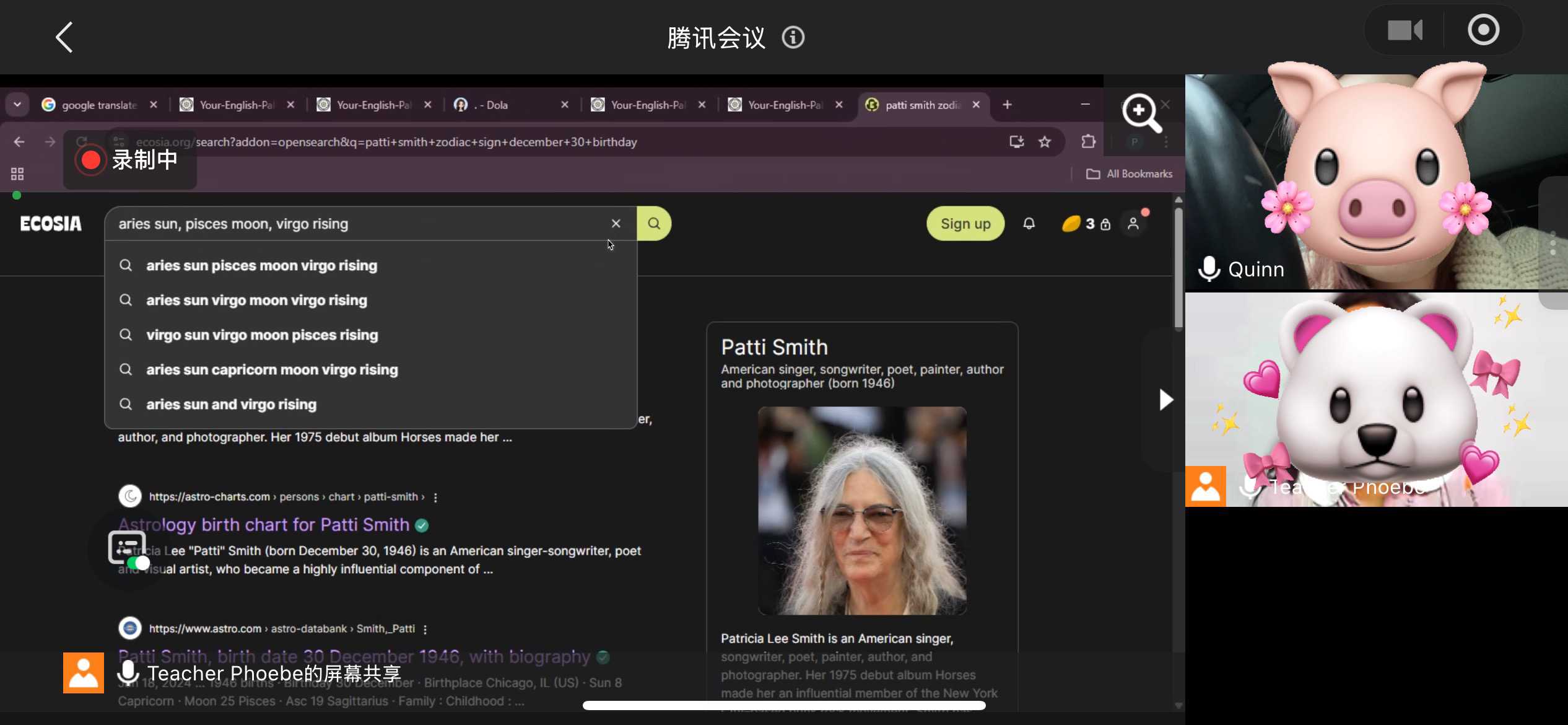This screenshot has height=725, width=1568.
Task: Click the page vertical scrollbar thumb
Action: tap(1178, 266)
